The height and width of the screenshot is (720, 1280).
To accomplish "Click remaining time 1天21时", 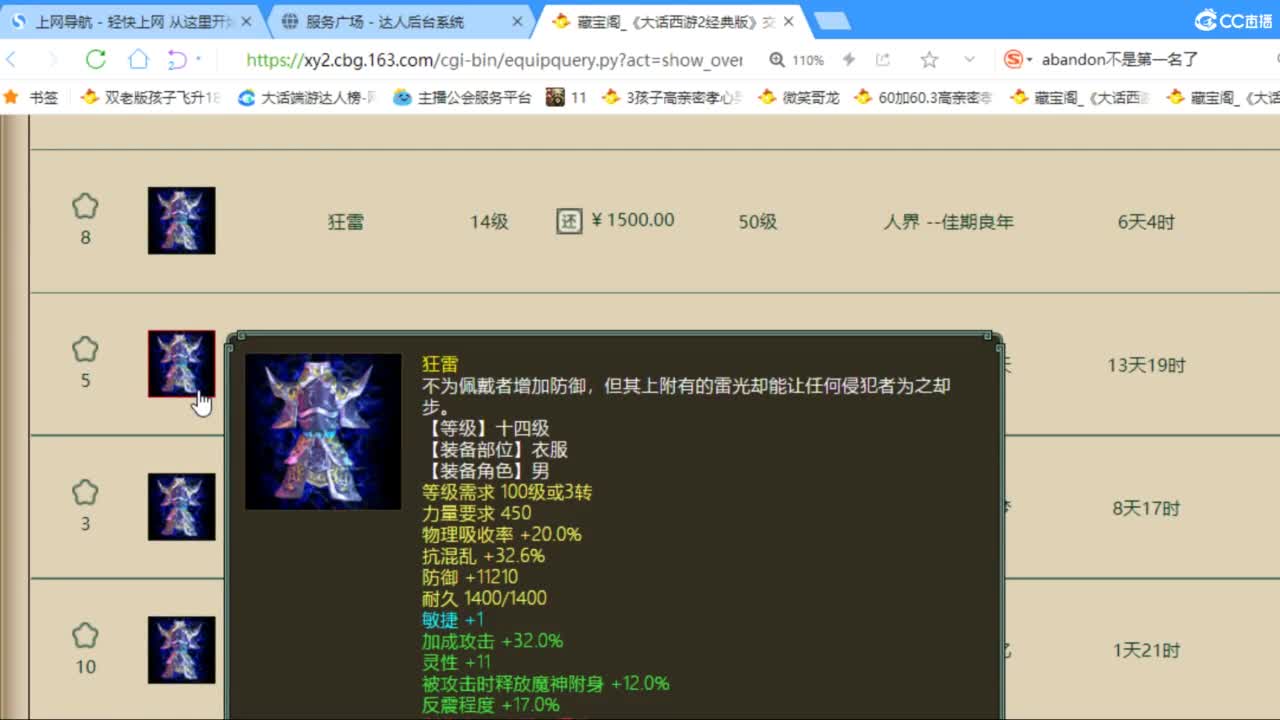I will tap(1146, 650).
